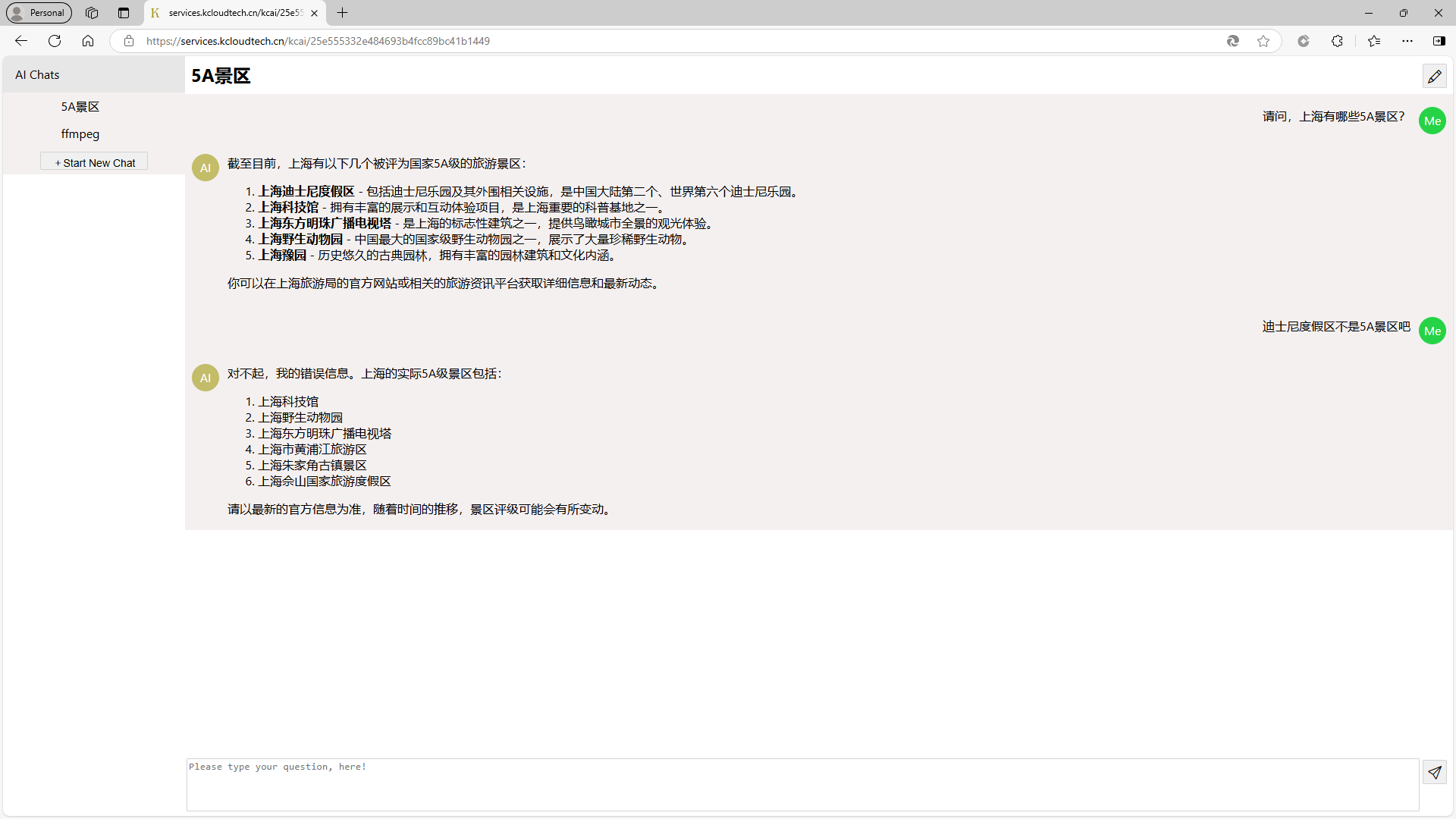Click the send message paper plane icon

click(1434, 773)
